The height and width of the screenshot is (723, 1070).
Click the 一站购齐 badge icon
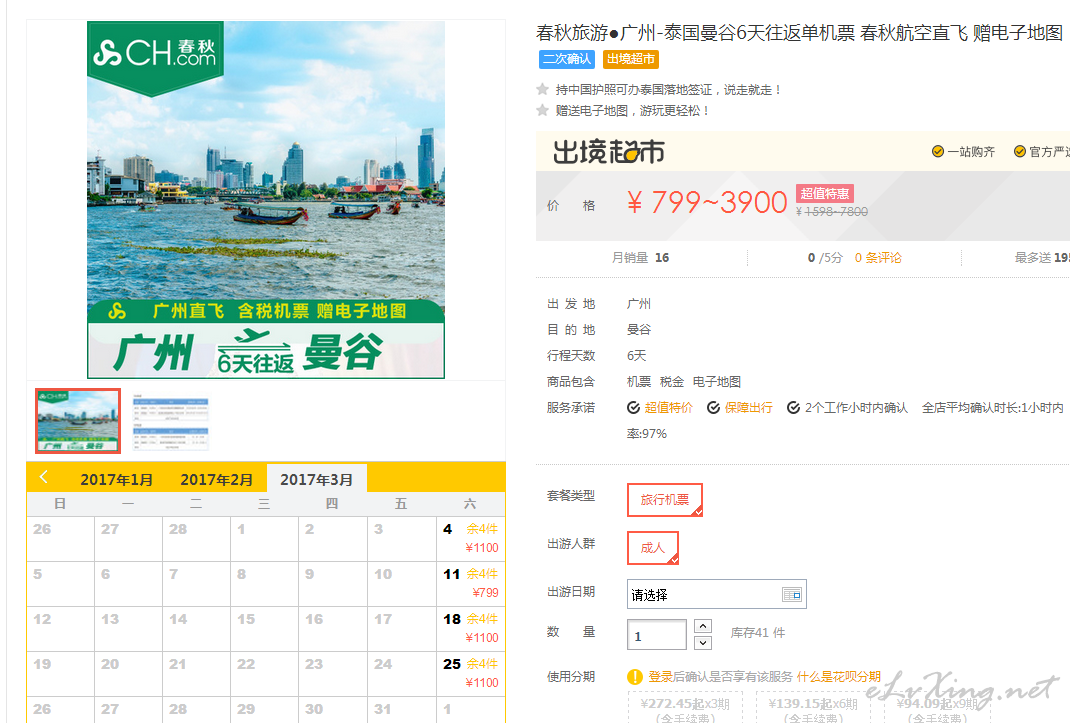coord(938,152)
